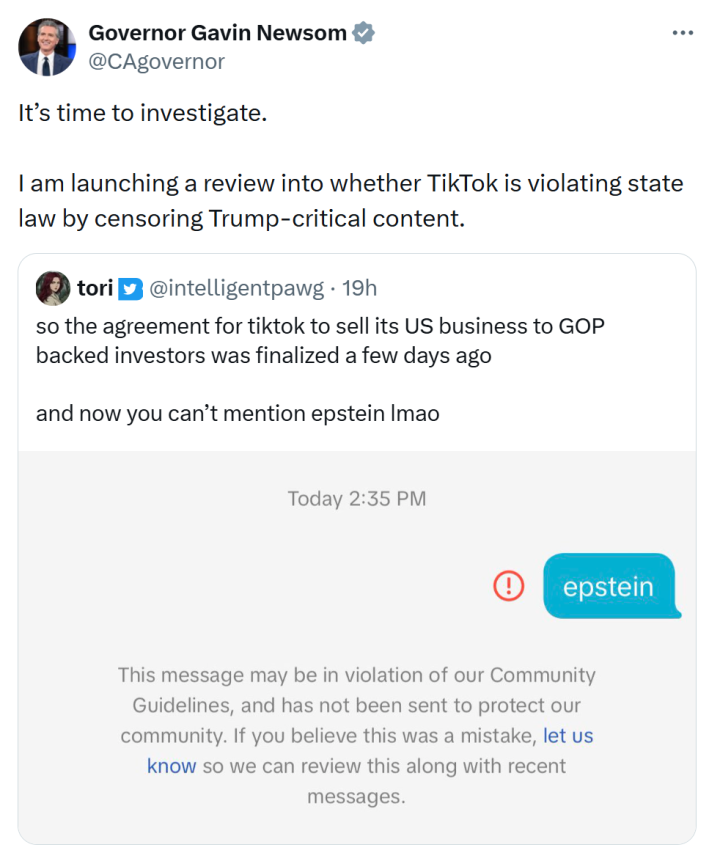The width and height of the screenshot is (709, 861).
Task: Click the red exclamation warning icon
Action: click(508, 587)
